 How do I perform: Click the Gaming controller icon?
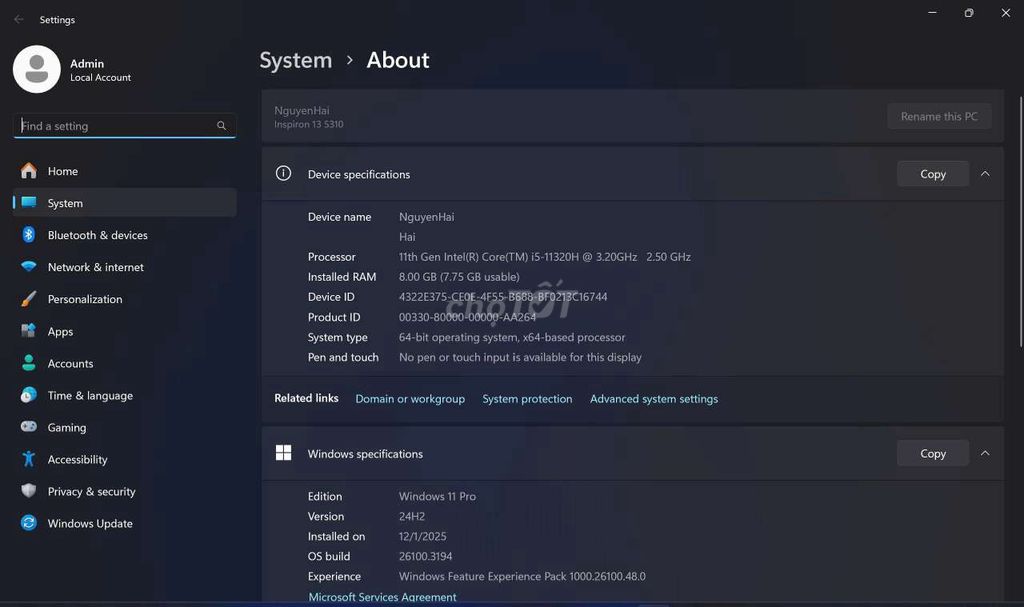pos(29,427)
